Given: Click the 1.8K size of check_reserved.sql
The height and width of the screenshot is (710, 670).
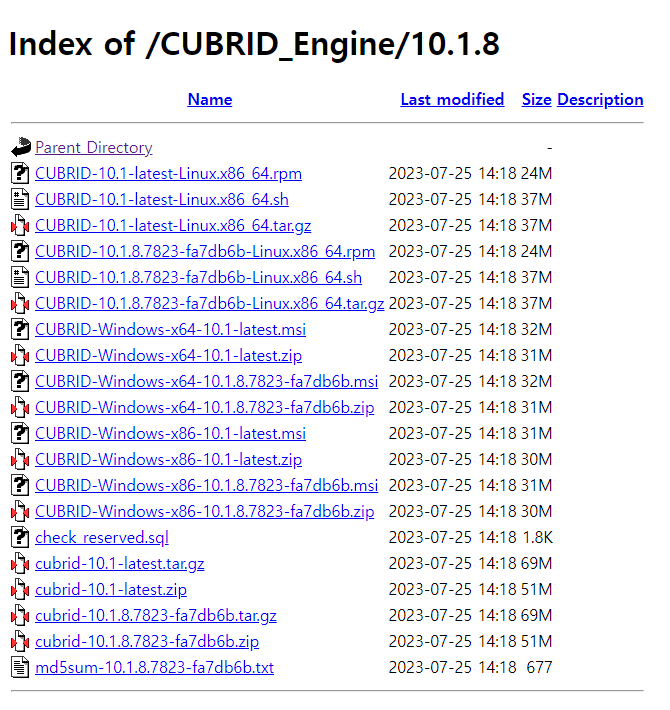Looking at the screenshot, I should pos(537,537).
